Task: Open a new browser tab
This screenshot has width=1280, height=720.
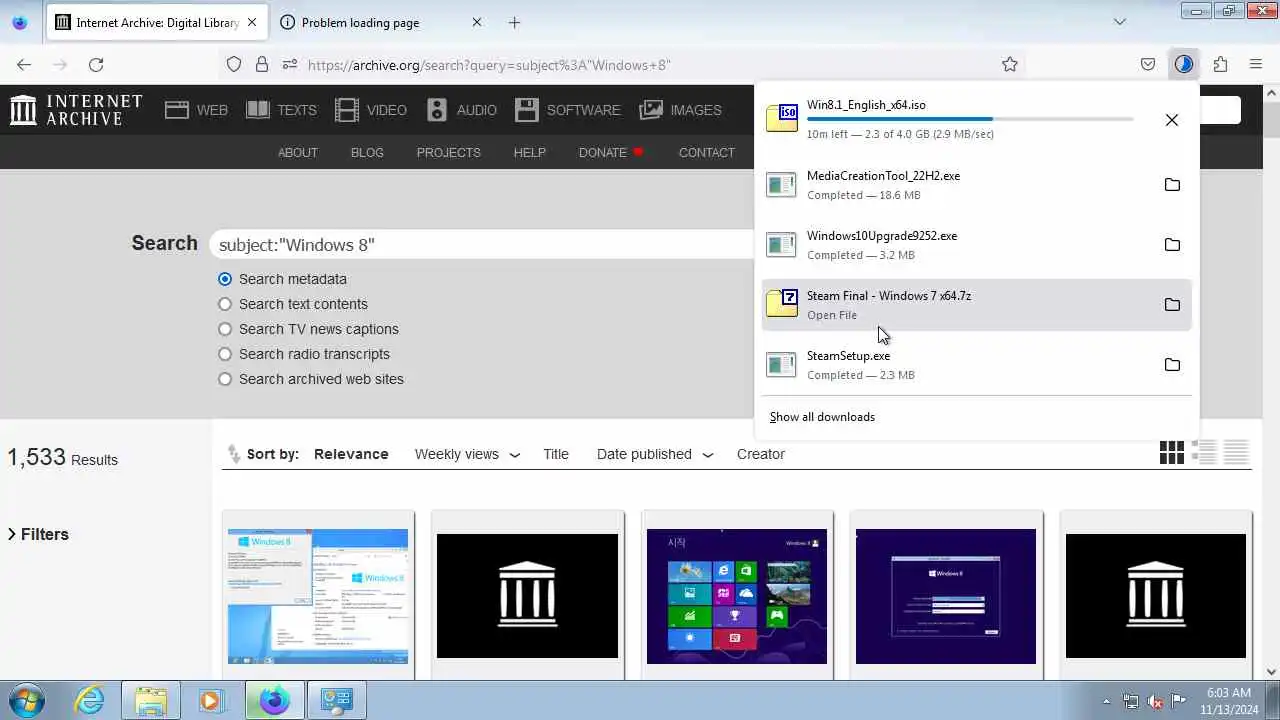Action: coord(514,22)
